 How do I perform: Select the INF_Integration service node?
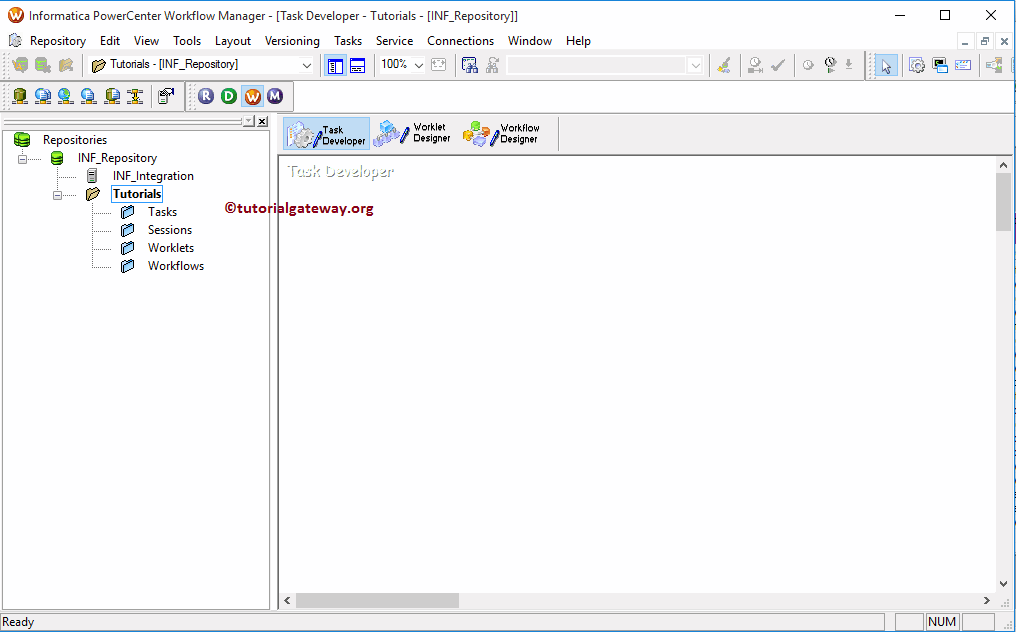pos(153,176)
